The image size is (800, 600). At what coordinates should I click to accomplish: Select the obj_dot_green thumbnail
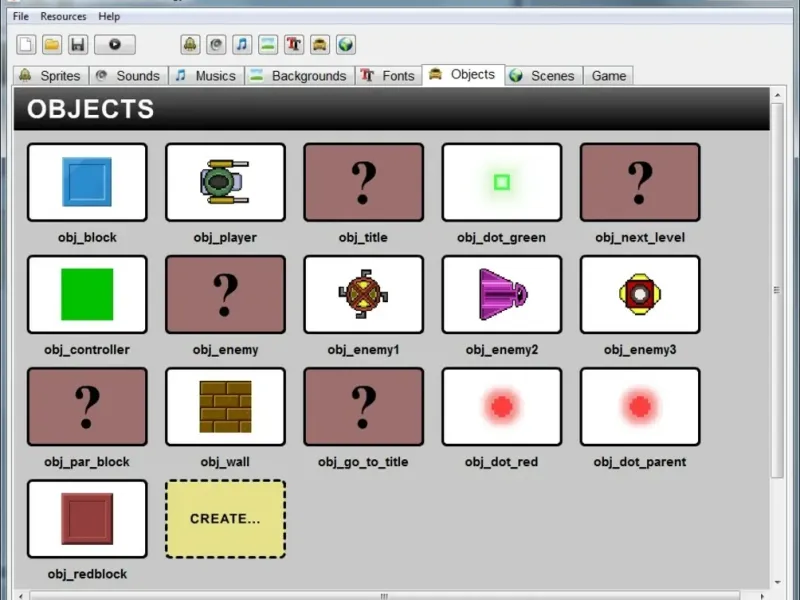[x=502, y=182]
